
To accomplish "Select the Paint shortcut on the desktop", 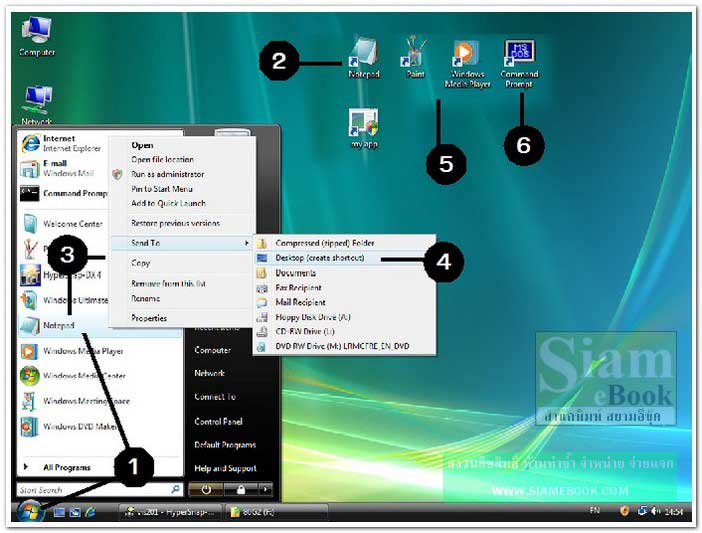I will pos(415,58).
